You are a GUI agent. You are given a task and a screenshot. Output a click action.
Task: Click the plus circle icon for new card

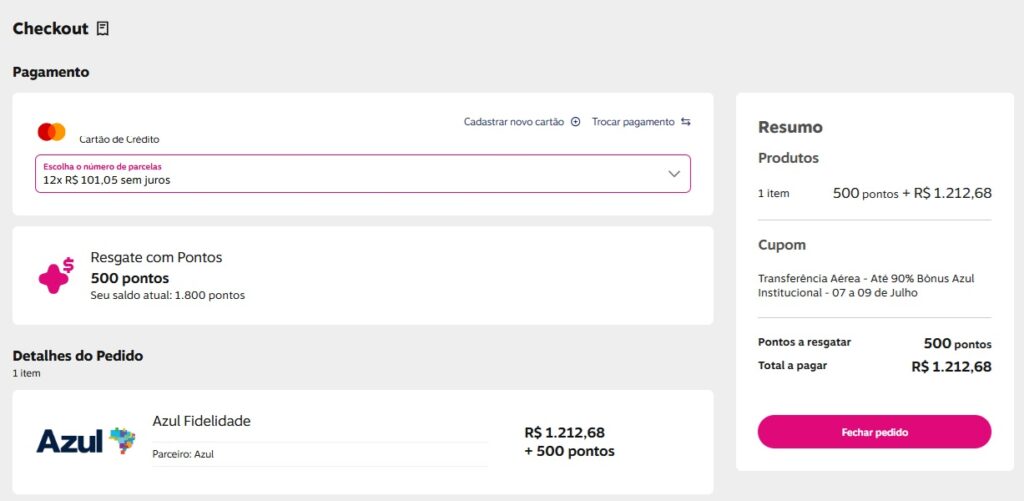[x=575, y=122]
